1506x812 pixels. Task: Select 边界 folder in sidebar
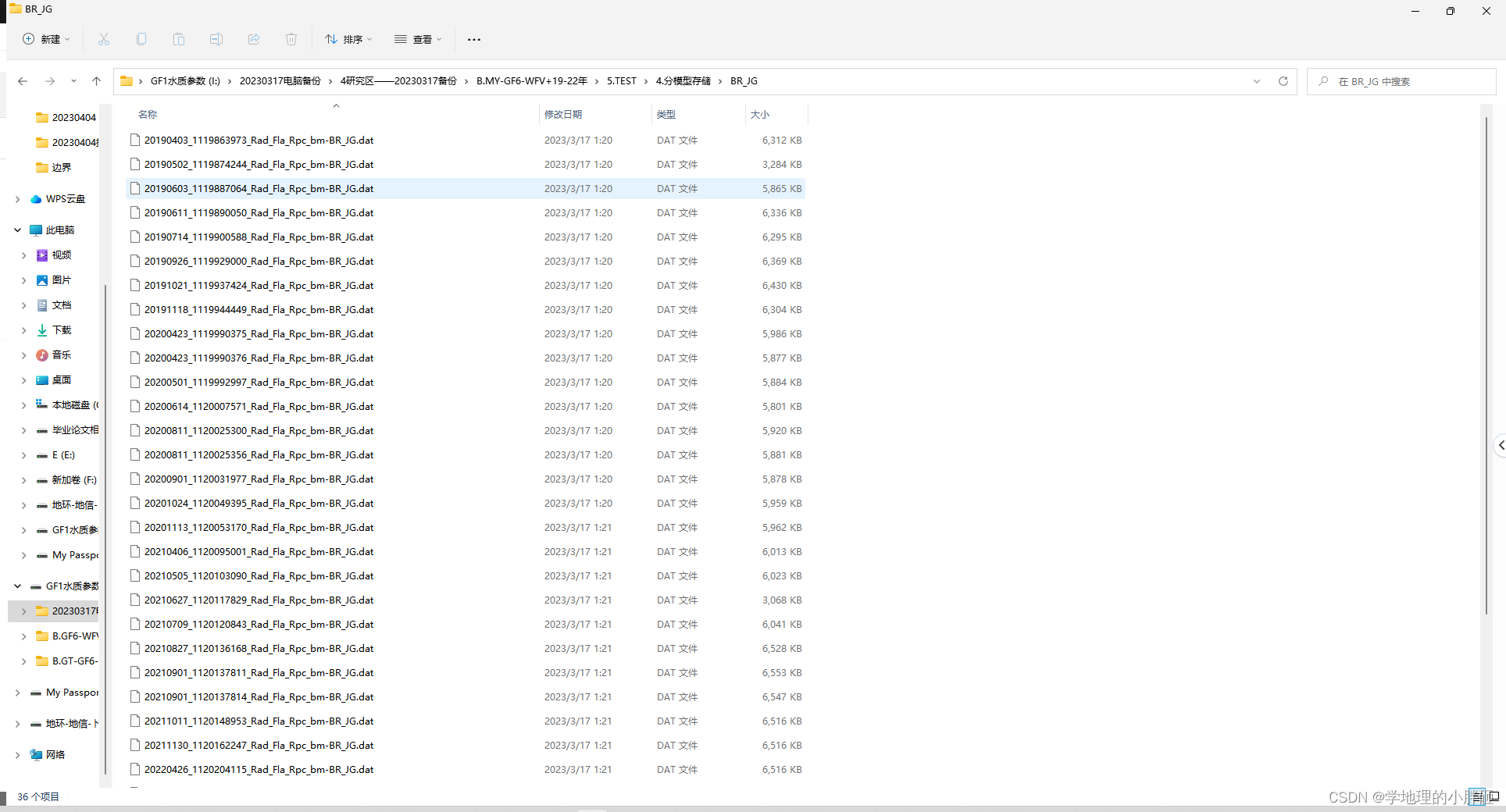point(54,168)
